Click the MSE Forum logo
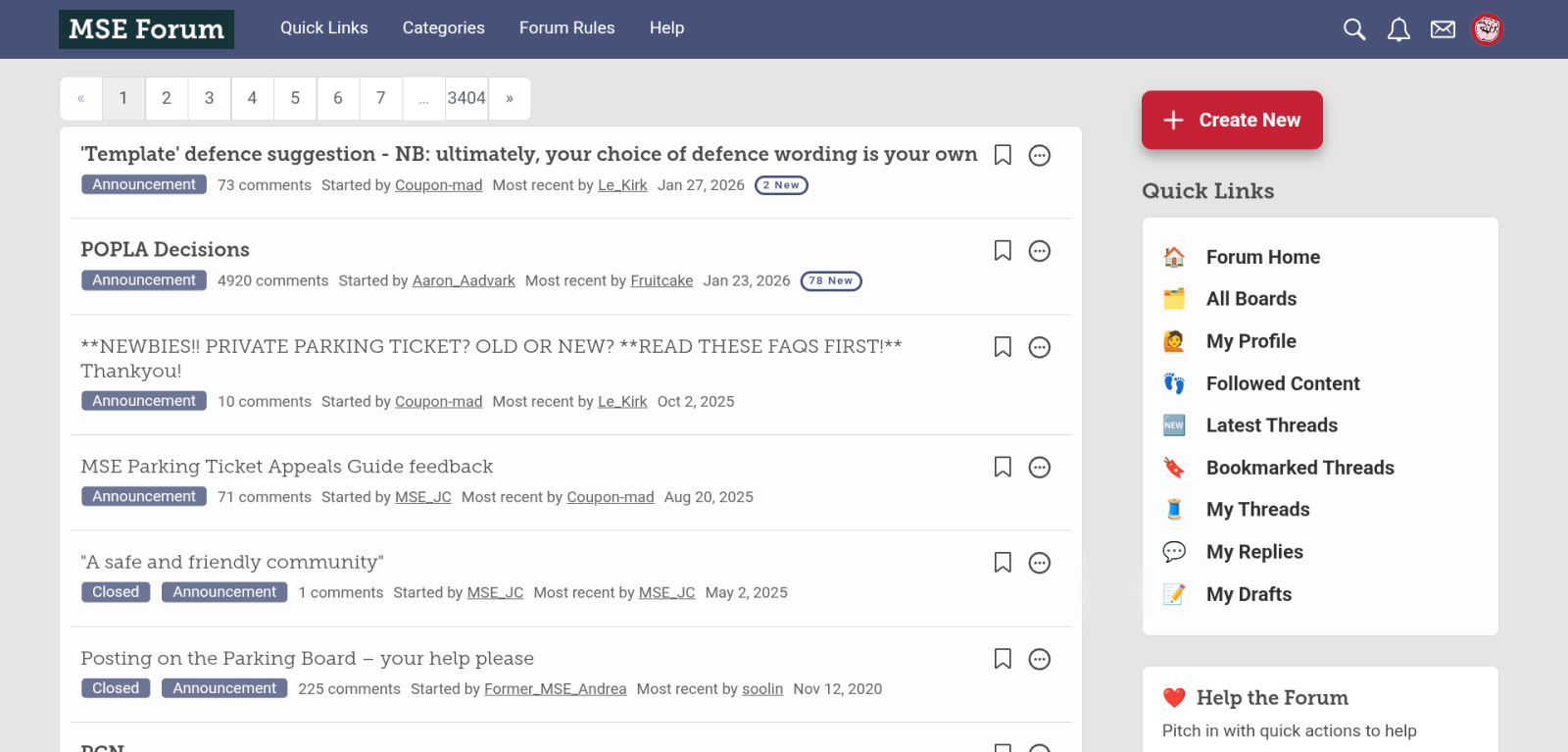The image size is (1568, 752). (x=146, y=29)
